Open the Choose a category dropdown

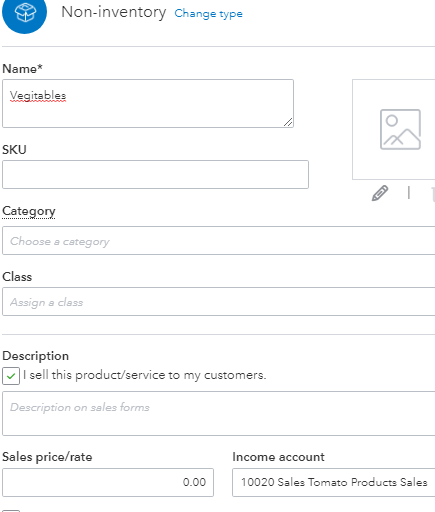pyautogui.click(x=219, y=240)
